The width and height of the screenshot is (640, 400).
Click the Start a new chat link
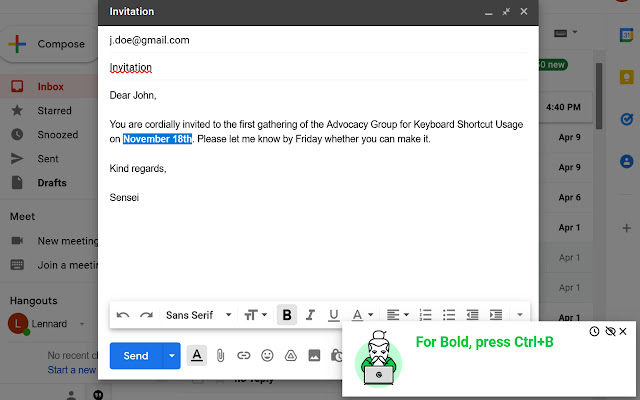tap(72, 370)
